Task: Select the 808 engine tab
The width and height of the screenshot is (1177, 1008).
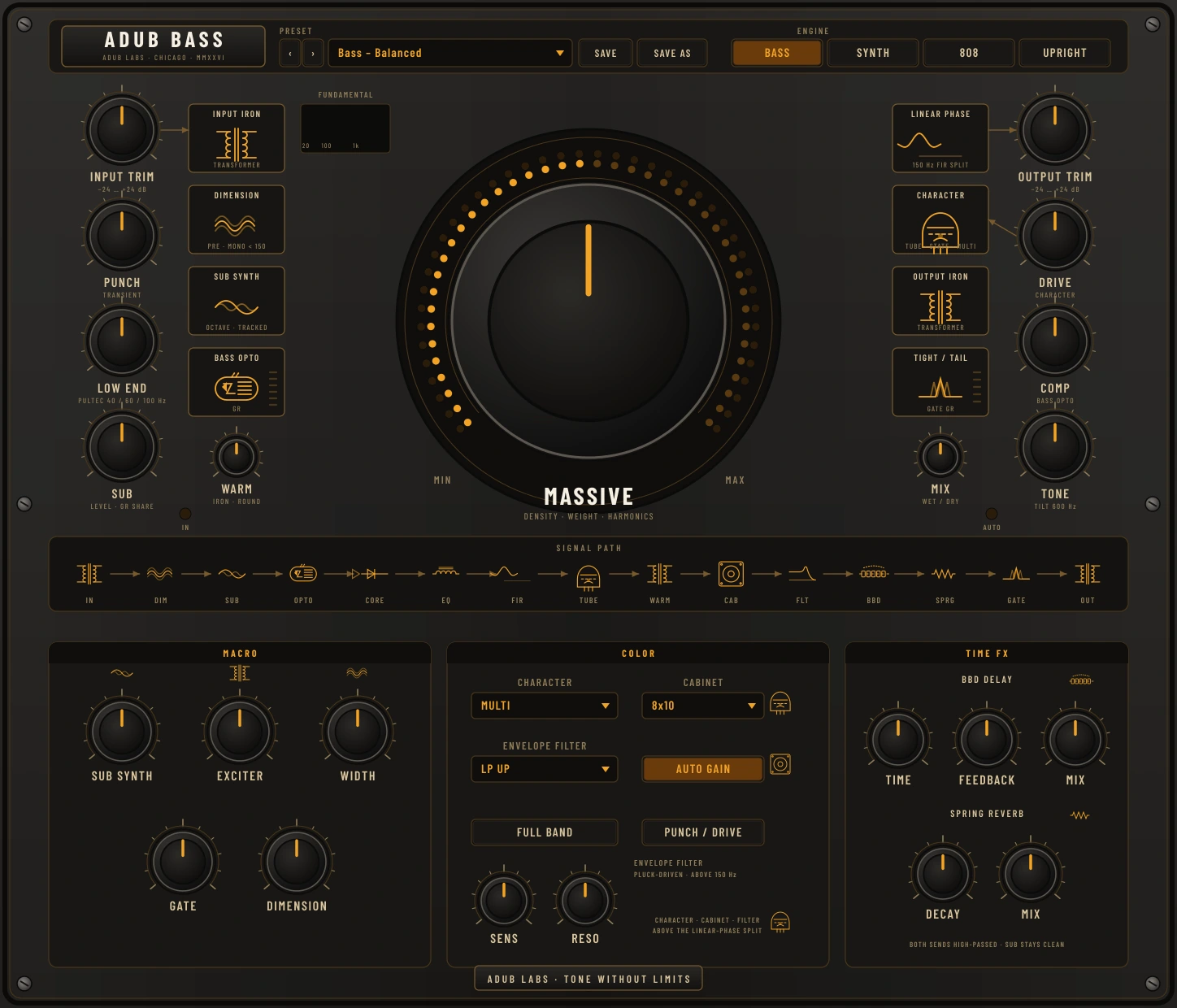Action: [969, 53]
